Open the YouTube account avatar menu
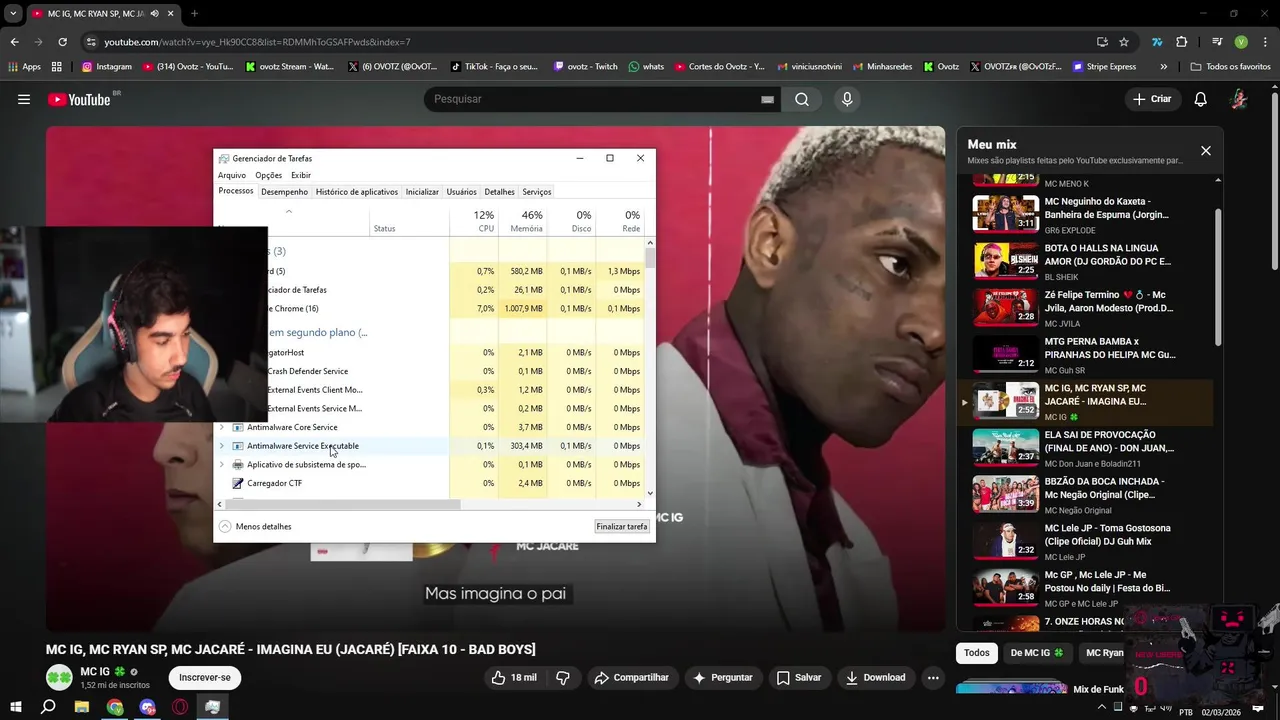Image resolution: width=1280 pixels, height=720 pixels. pos(1239,99)
